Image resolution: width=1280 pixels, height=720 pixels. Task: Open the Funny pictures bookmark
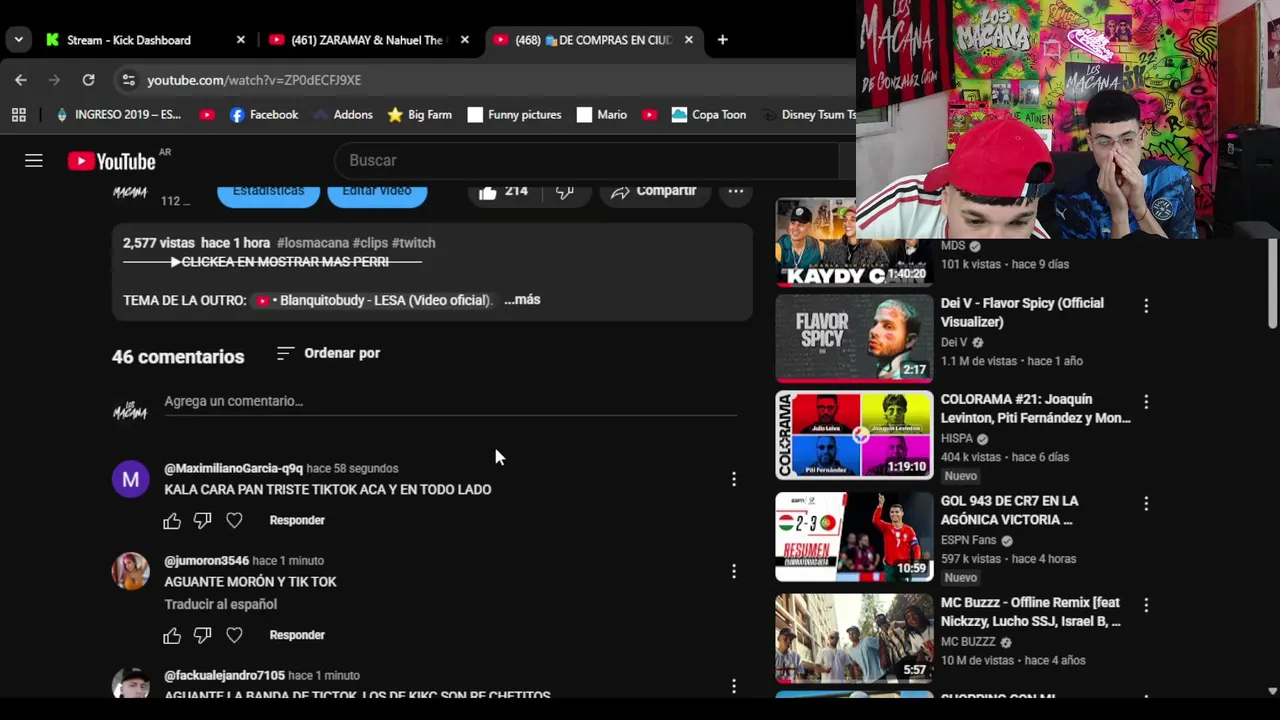coord(514,115)
